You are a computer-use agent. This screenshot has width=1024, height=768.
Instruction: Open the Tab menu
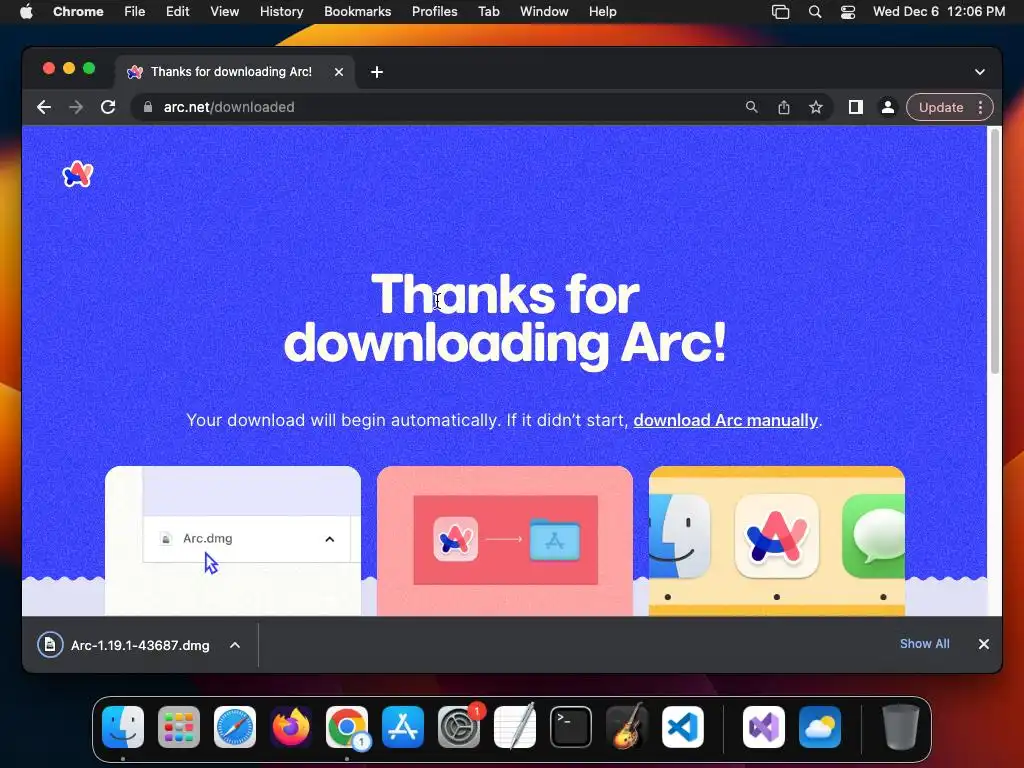click(x=488, y=11)
